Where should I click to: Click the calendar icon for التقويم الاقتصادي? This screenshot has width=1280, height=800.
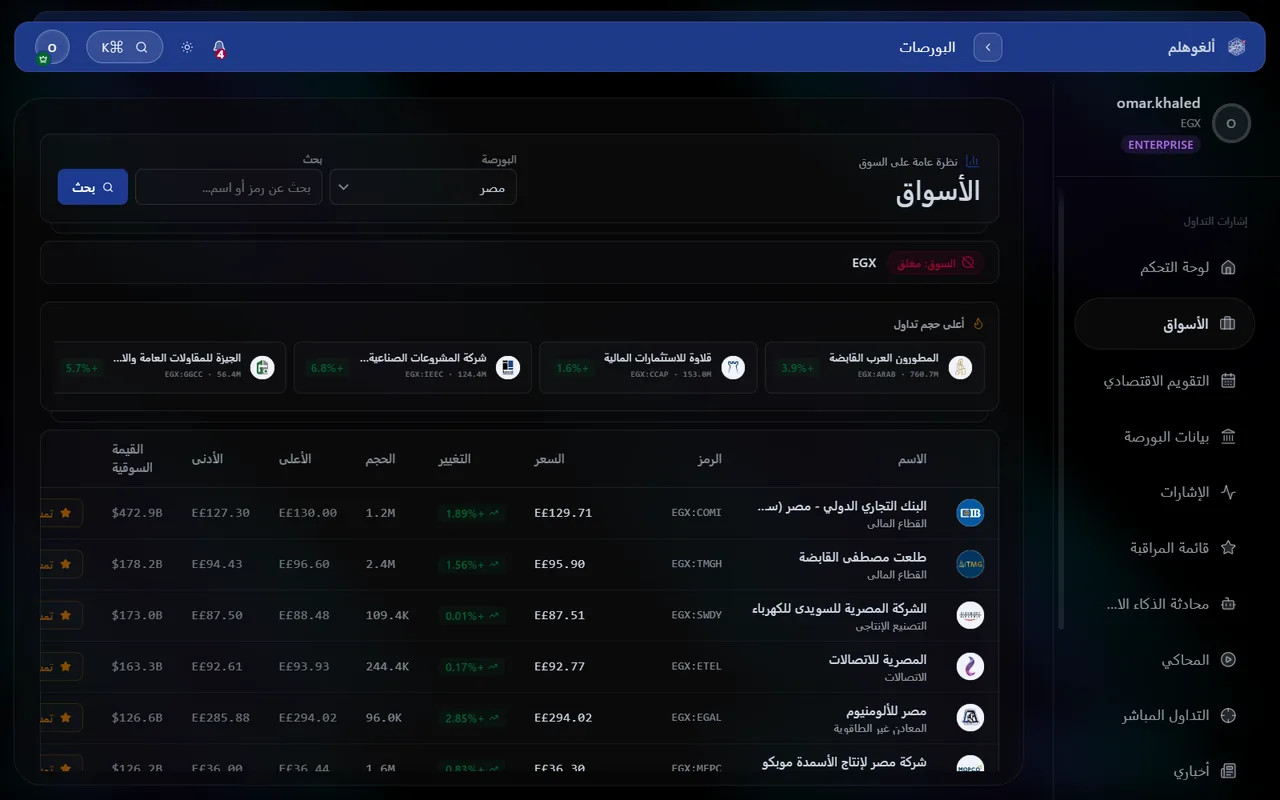coord(1229,381)
